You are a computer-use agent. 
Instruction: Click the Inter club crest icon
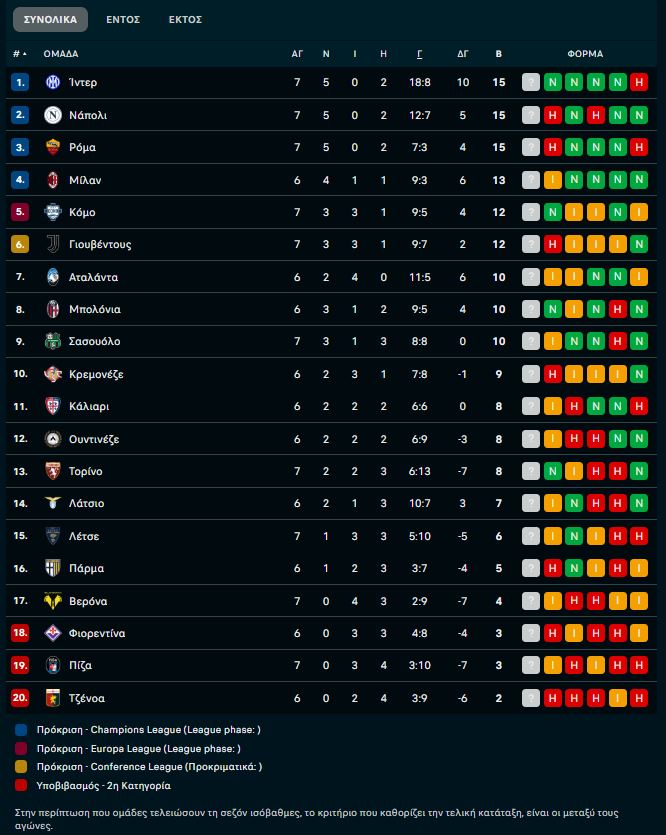click(x=53, y=83)
